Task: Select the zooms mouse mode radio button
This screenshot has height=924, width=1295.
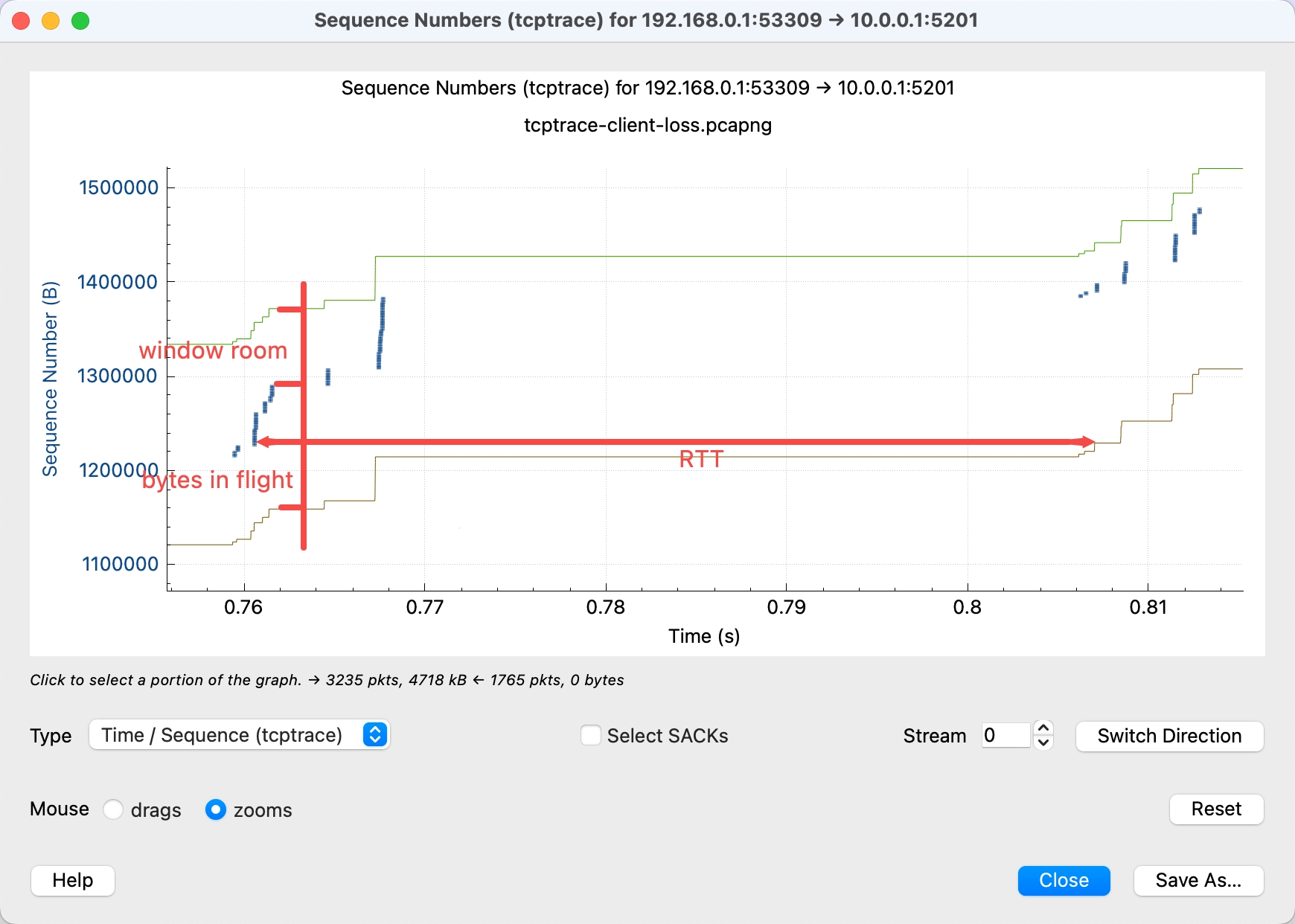Action: [216, 809]
